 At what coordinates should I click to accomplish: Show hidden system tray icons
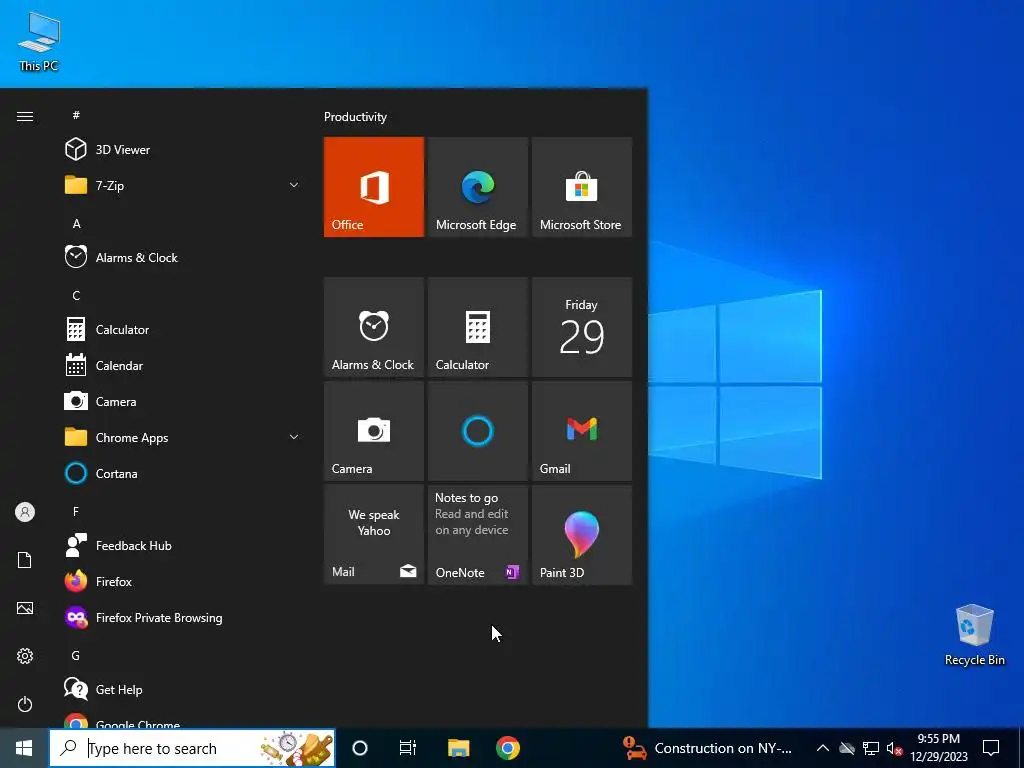823,748
